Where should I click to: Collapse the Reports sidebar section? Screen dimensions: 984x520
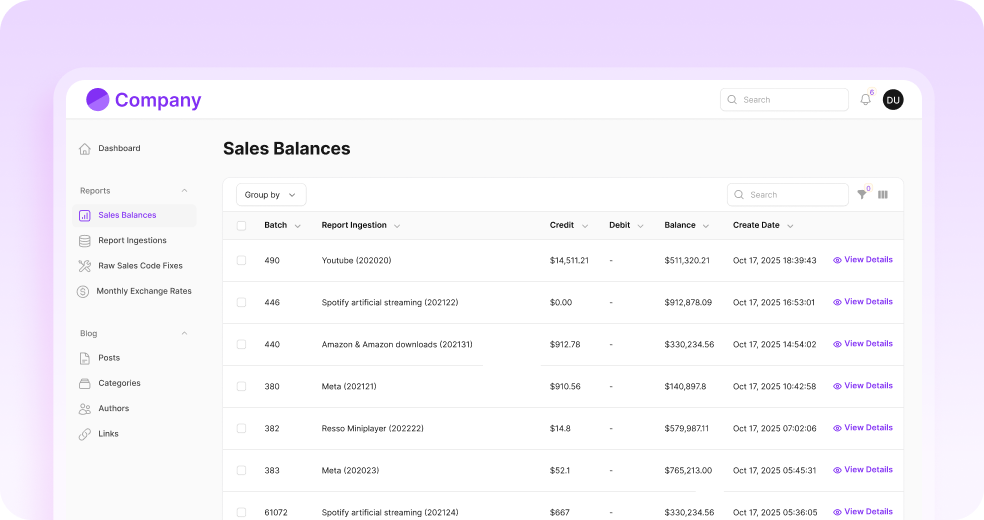click(184, 191)
